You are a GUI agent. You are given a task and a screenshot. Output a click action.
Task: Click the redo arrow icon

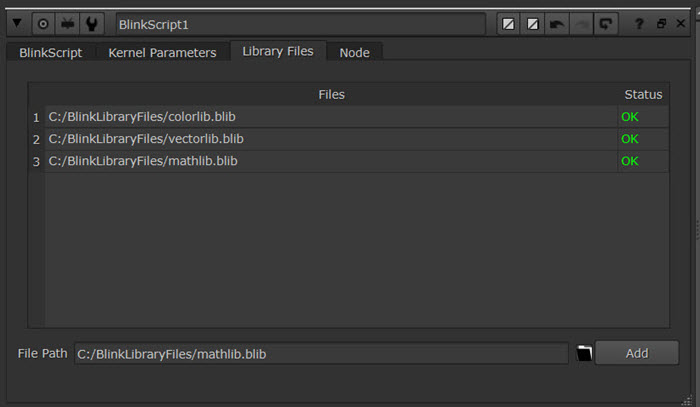click(581, 23)
